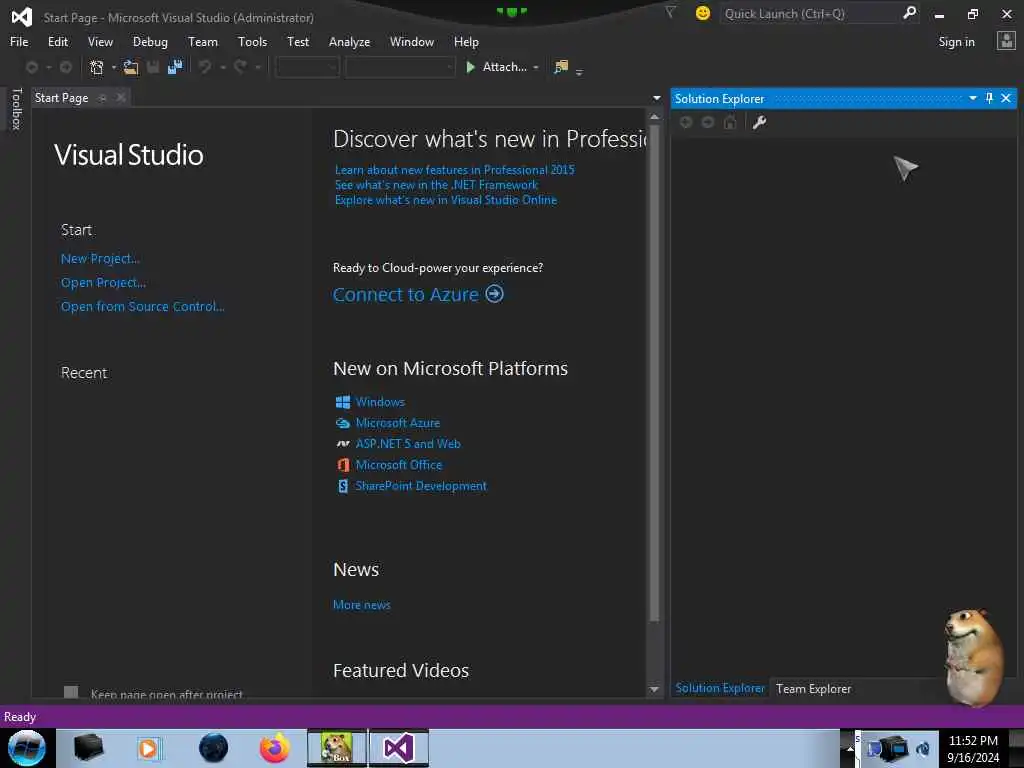The height and width of the screenshot is (768, 1024).
Task: Click the Open Project... link
Action: pyautogui.click(x=103, y=282)
